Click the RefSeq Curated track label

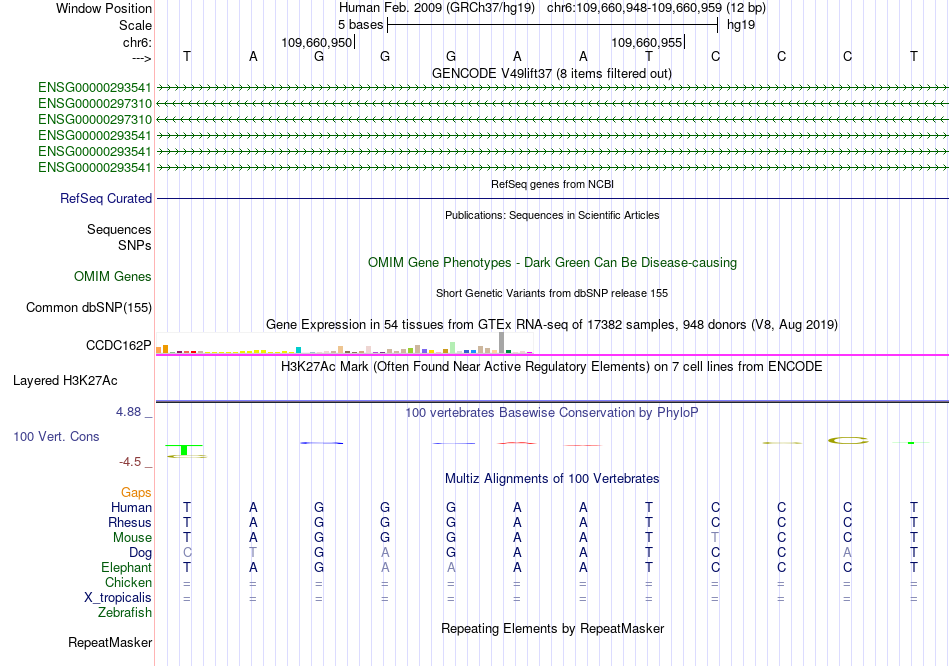tap(106, 198)
